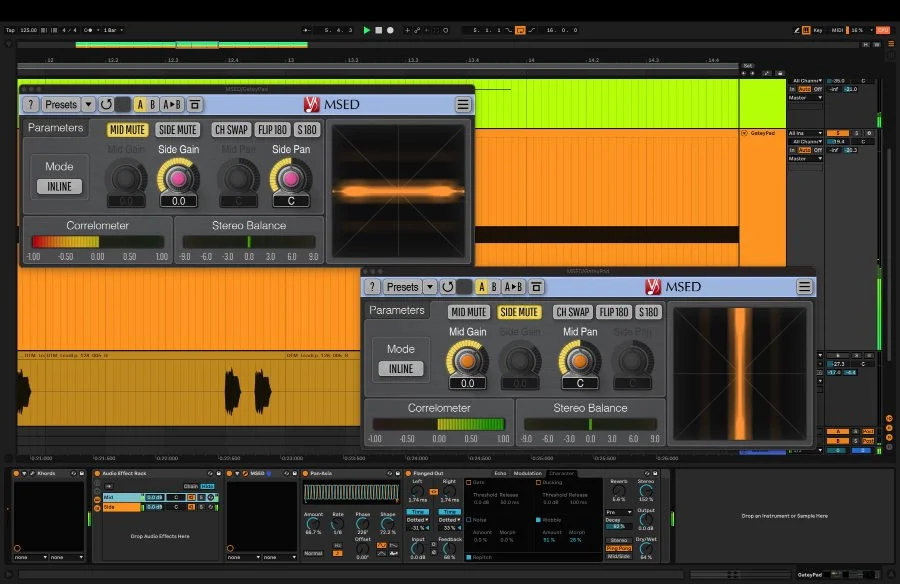Toggle CH SWAP in the lower MSED
This screenshot has width=900, height=584.
[x=572, y=312]
